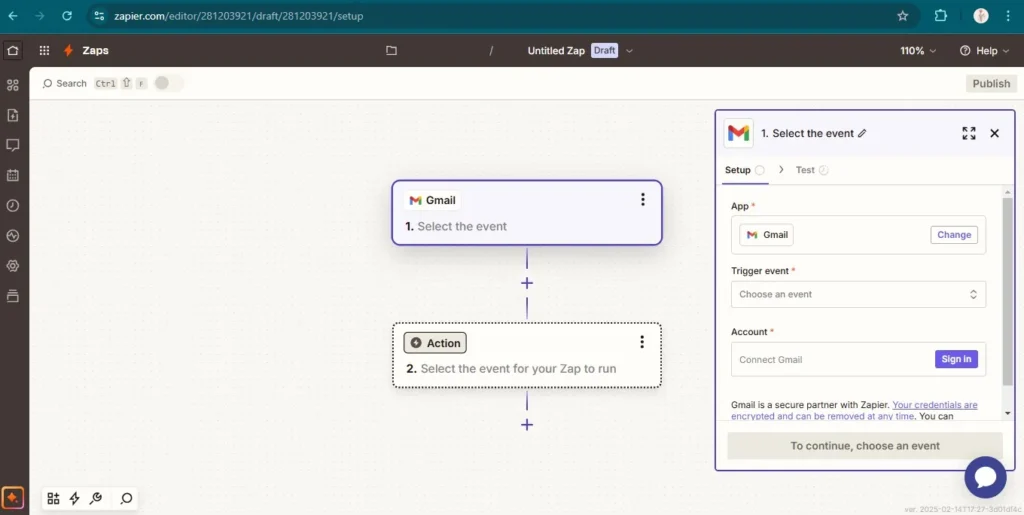The image size is (1024, 515).
Task: Click the wrench tool in bottom toolbar
Action: point(96,499)
